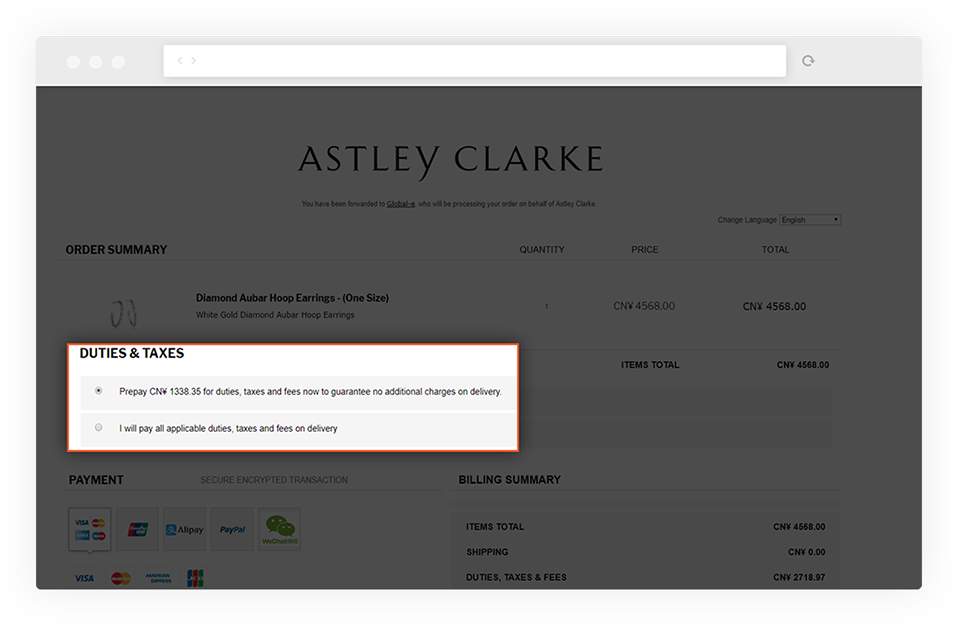
Task: Select the Visa/Mastercard credit card payment option
Action: pos(90,529)
